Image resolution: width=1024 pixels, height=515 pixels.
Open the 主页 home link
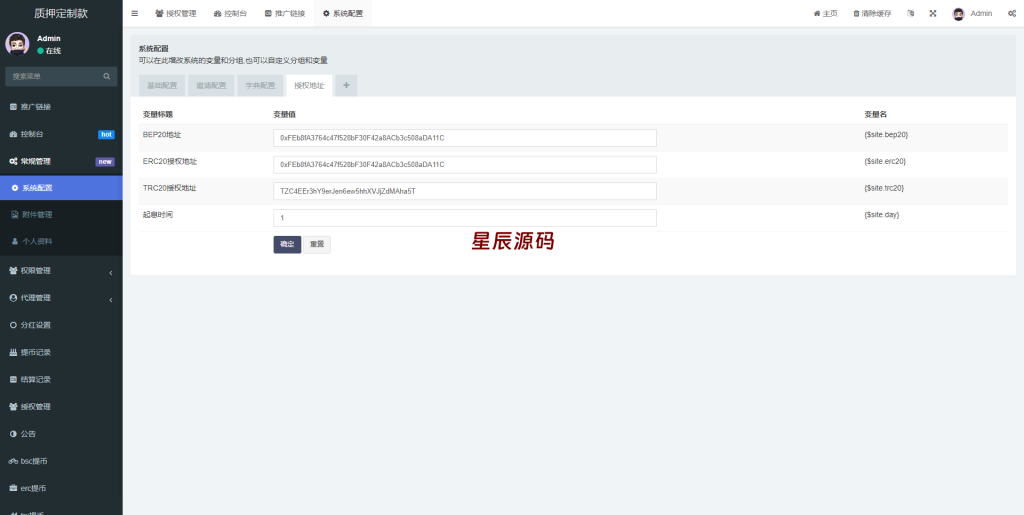coord(825,13)
